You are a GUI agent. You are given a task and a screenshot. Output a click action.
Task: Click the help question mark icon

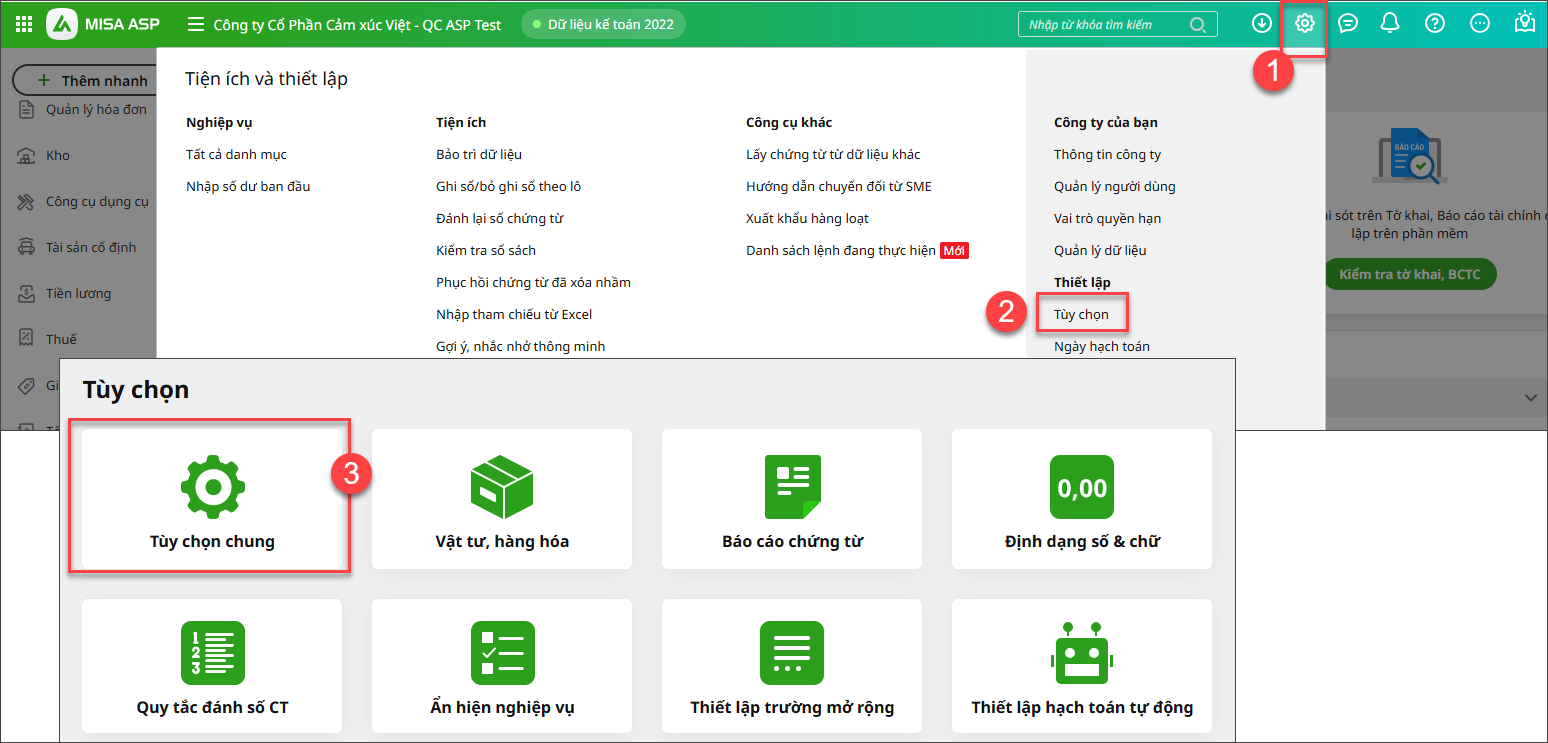click(x=1435, y=24)
